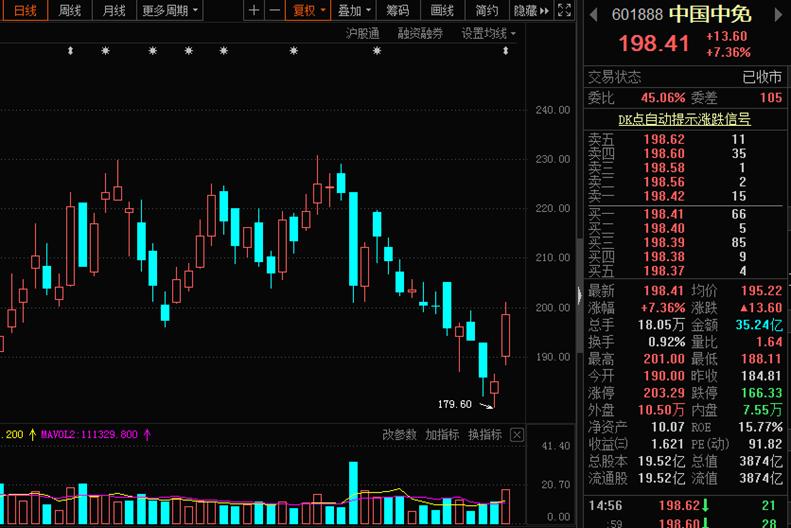Open the 更多周期 dropdown

click(x=169, y=10)
